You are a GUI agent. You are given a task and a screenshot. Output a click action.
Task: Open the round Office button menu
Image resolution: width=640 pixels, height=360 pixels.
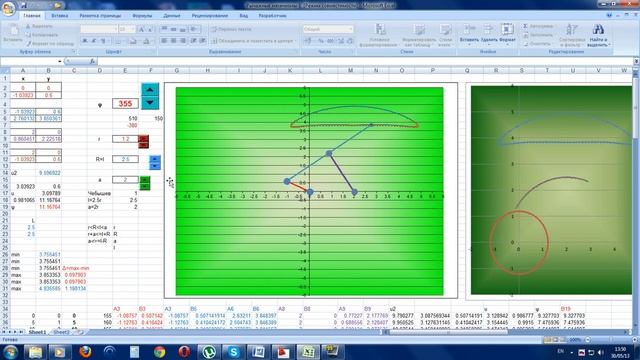pyautogui.click(x=8, y=8)
